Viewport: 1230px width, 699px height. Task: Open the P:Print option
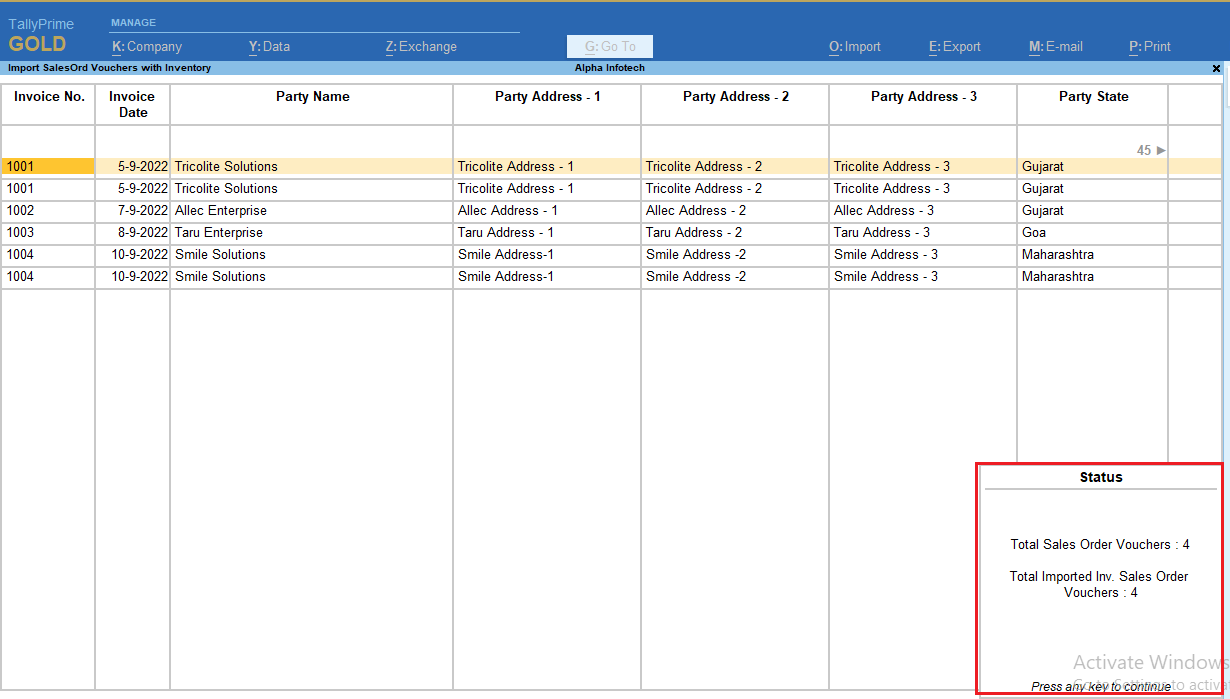pos(1149,46)
